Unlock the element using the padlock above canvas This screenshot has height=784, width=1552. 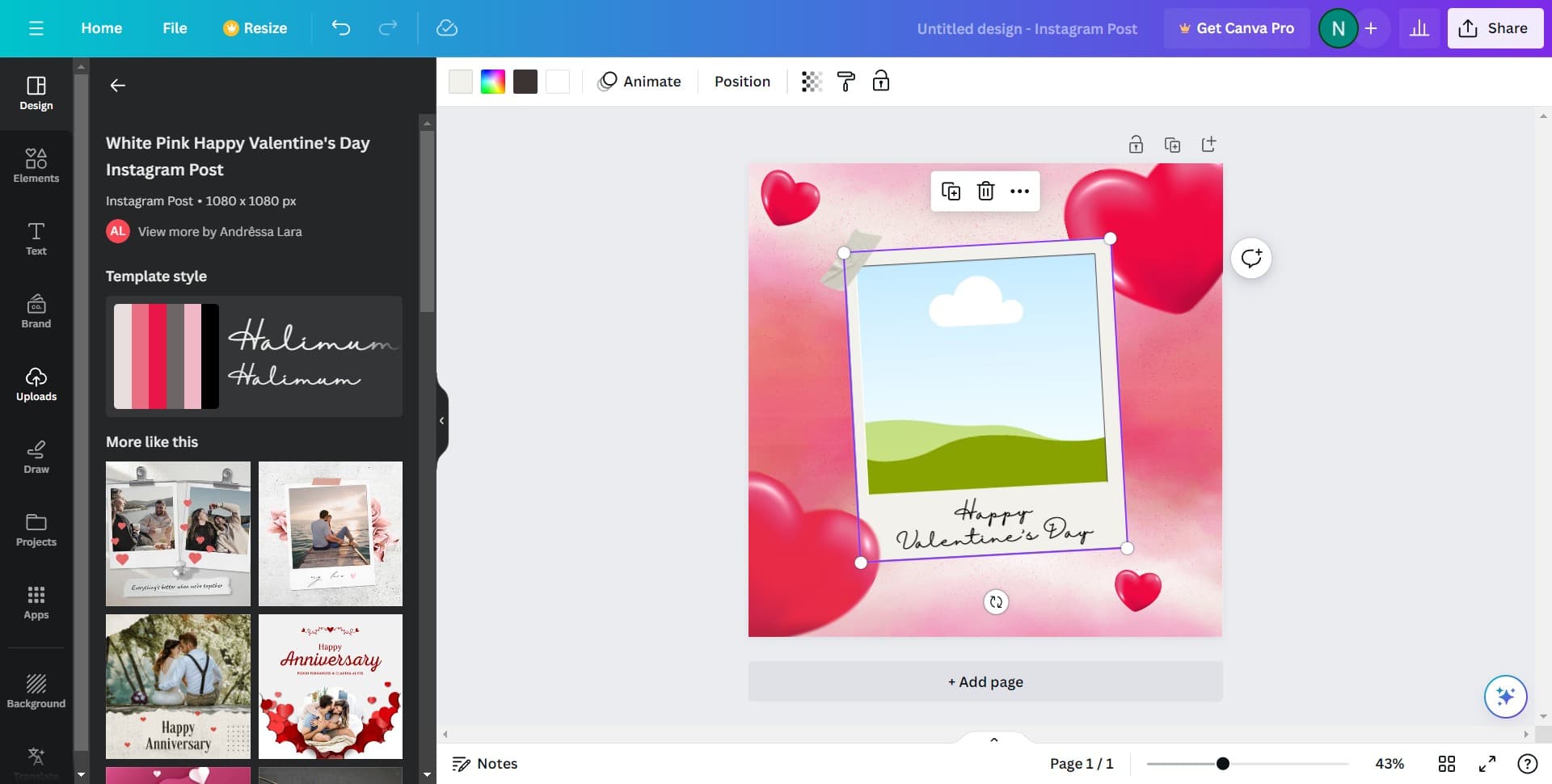(1136, 144)
